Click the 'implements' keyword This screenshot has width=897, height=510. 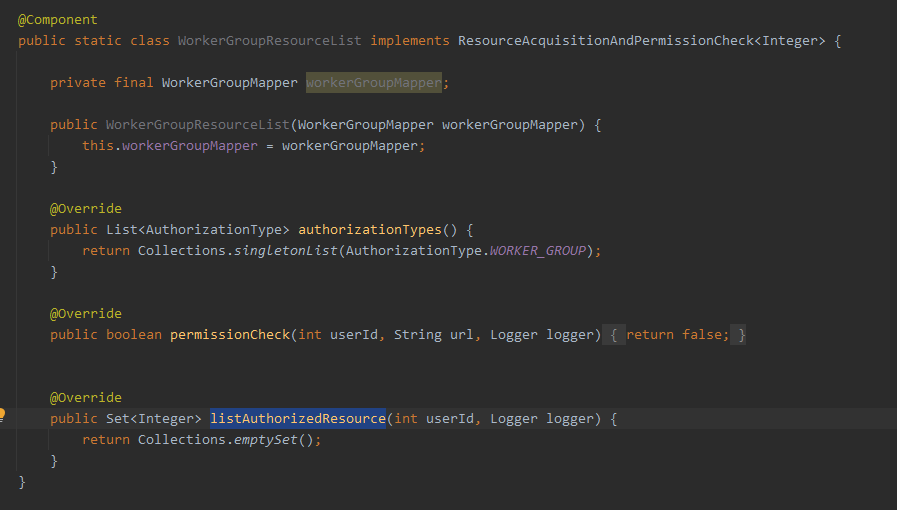click(x=410, y=41)
